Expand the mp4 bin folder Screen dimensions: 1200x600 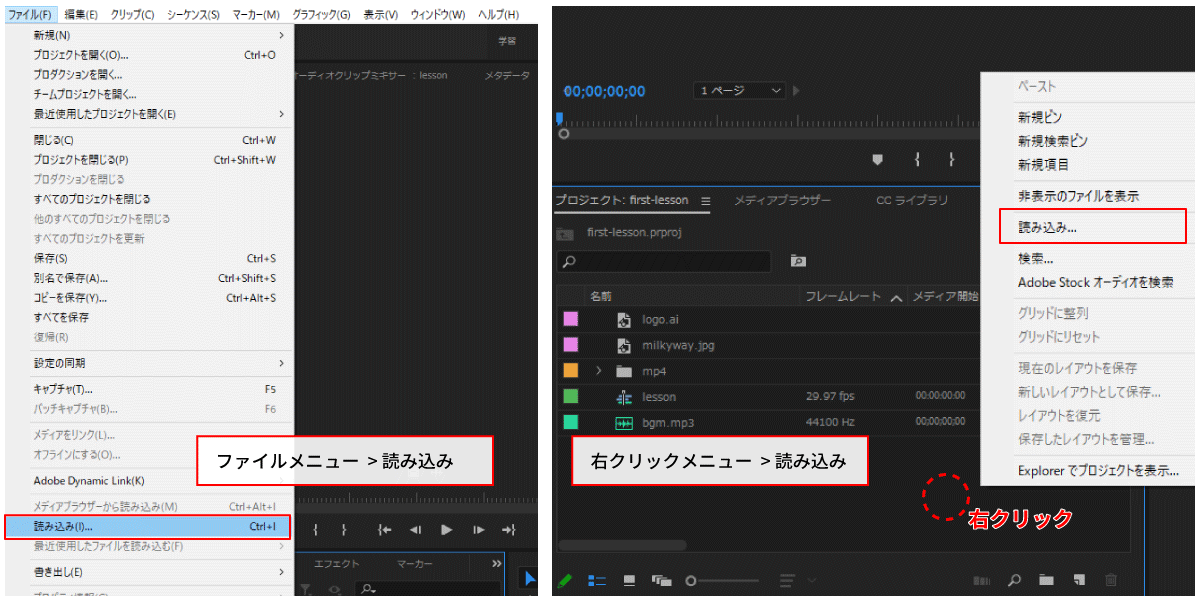pyautogui.click(x=599, y=371)
